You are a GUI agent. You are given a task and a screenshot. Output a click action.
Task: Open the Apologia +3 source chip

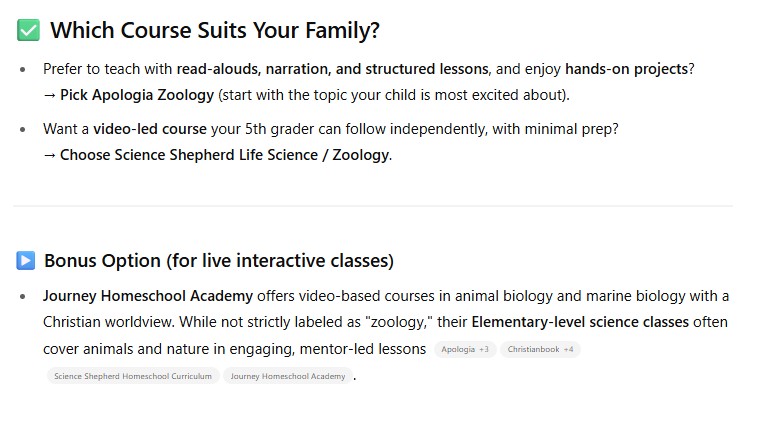(x=465, y=349)
